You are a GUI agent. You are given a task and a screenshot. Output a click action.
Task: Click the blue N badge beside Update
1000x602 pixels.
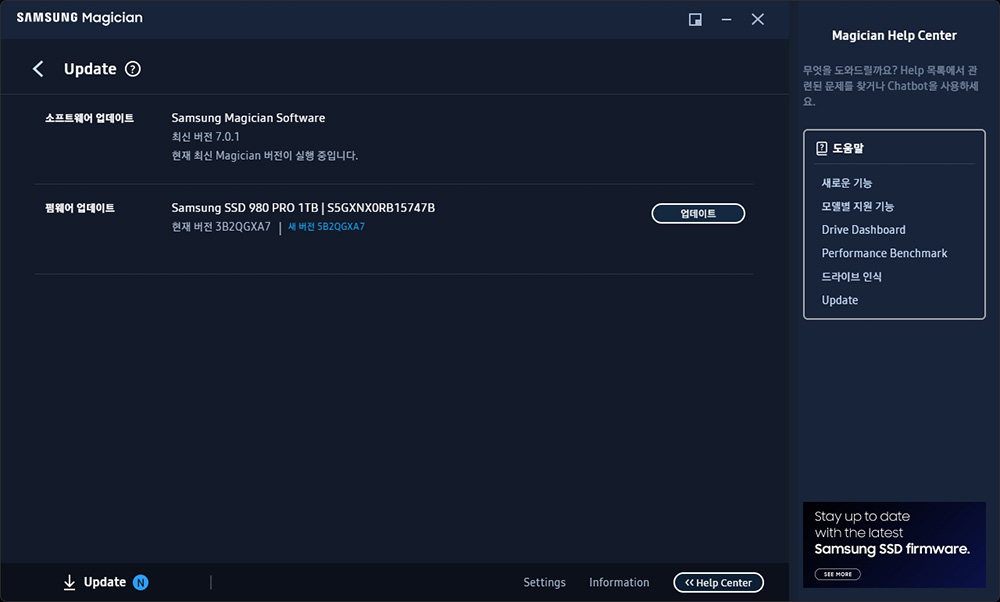tap(140, 582)
